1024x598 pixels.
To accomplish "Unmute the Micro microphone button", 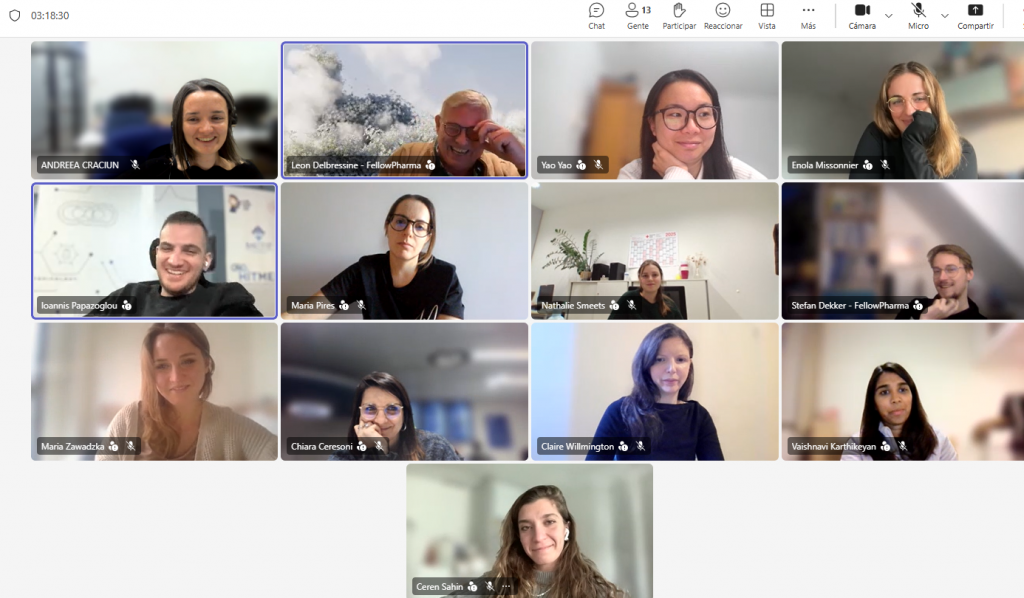I will (x=918, y=16).
